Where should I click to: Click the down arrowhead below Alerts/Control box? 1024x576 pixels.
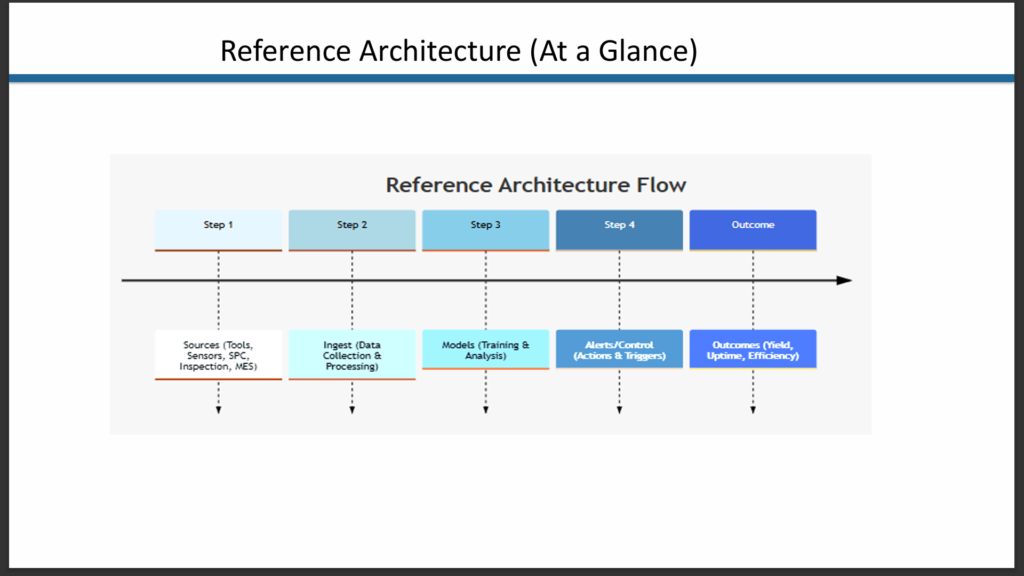click(619, 410)
